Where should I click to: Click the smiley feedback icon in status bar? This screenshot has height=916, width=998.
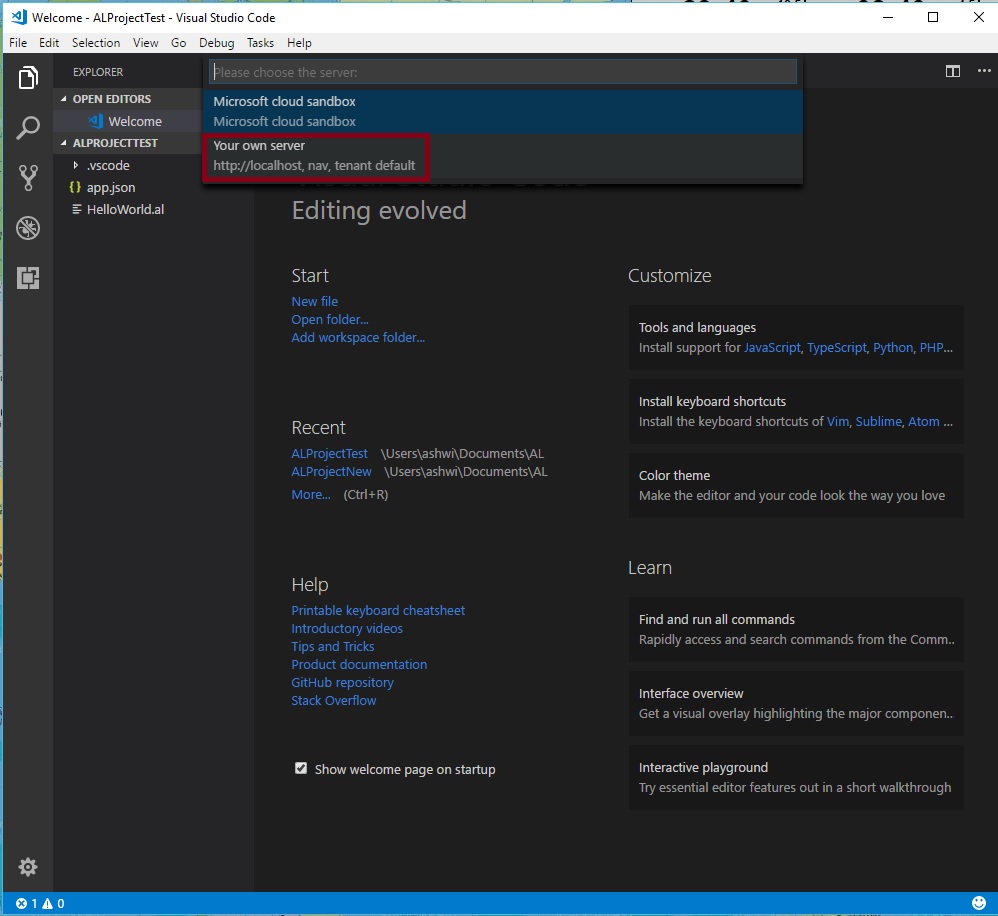click(x=977, y=904)
